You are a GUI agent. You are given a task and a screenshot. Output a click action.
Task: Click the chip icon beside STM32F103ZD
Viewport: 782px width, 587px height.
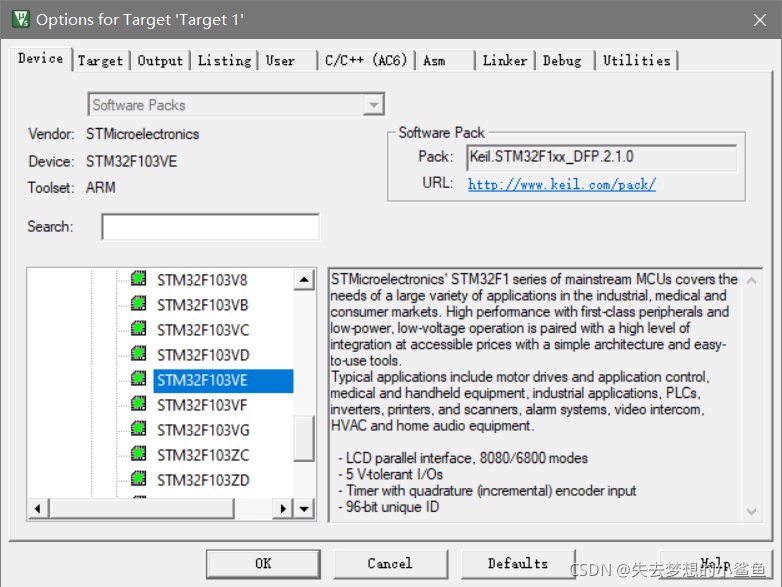click(139, 479)
